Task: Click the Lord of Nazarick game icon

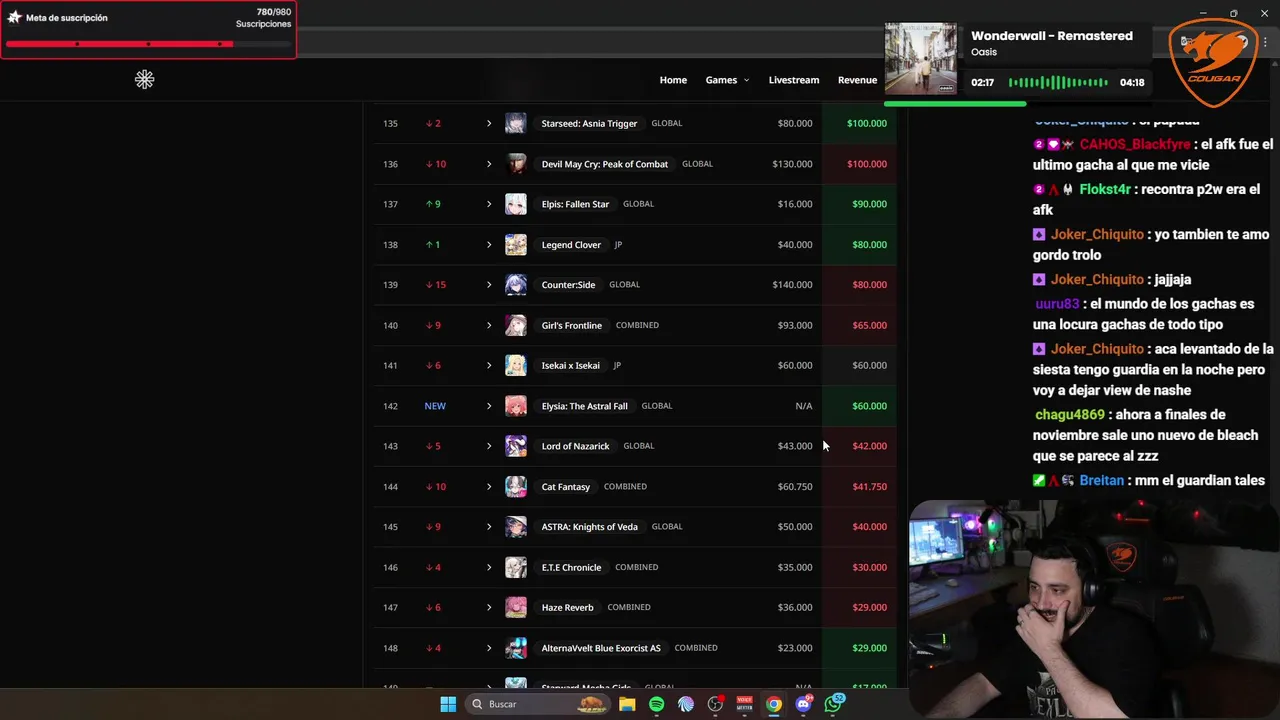Action: coord(516,446)
